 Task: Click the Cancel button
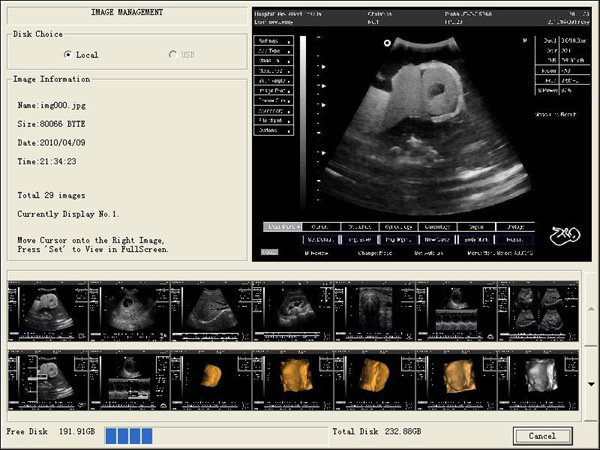click(x=542, y=436)
